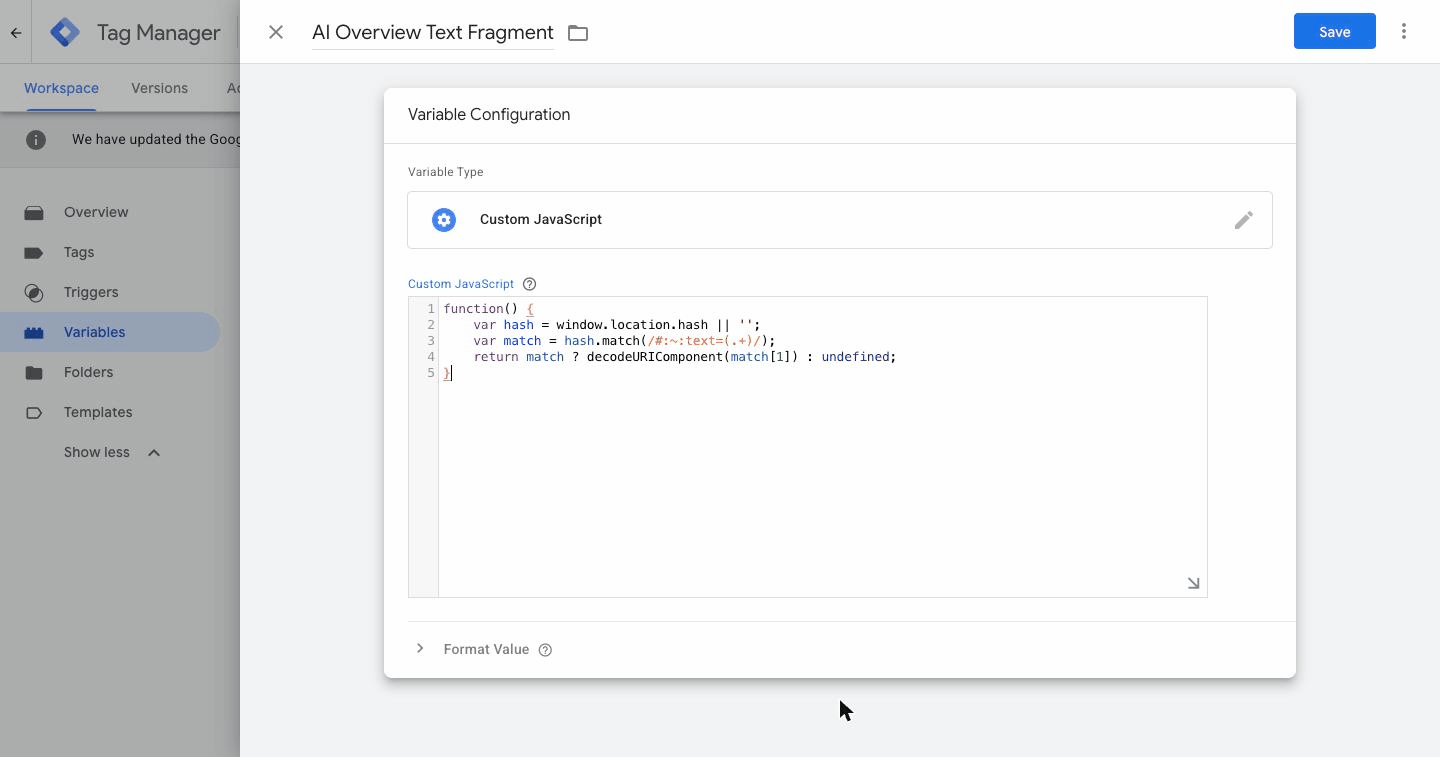
Task: Collapse sidebar with Show less
Action: pos(112,452)
